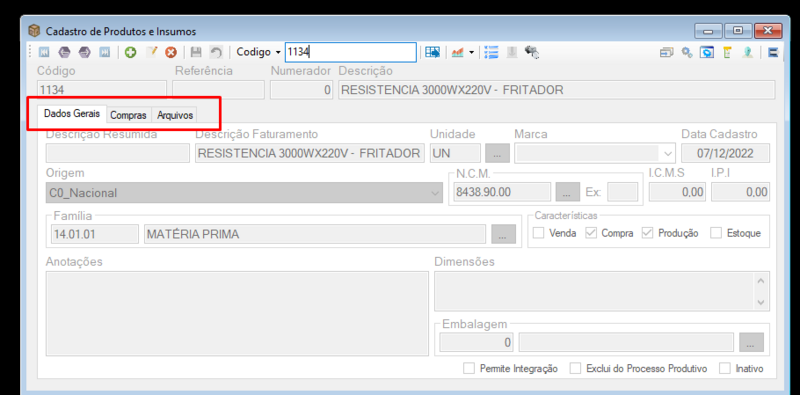Click the N.C.M. lookup ellipsis button

pos(567,193)
